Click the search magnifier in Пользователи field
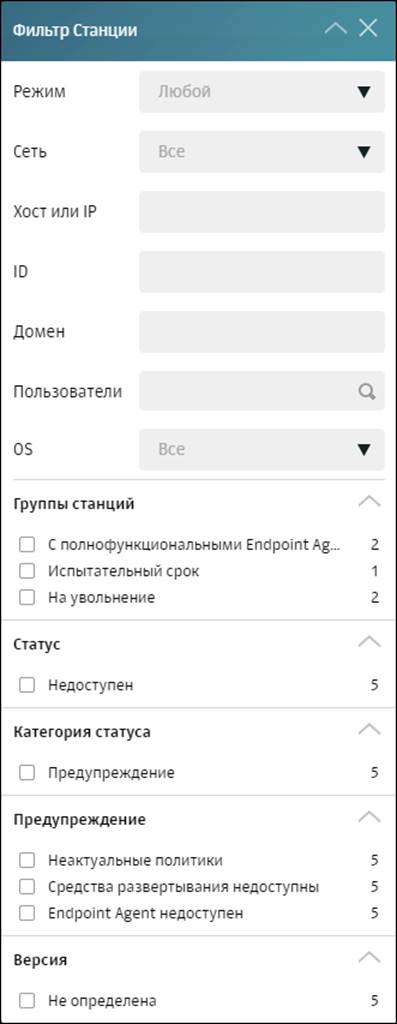This screenshot has width=397, height=1024. click(367, 391)
